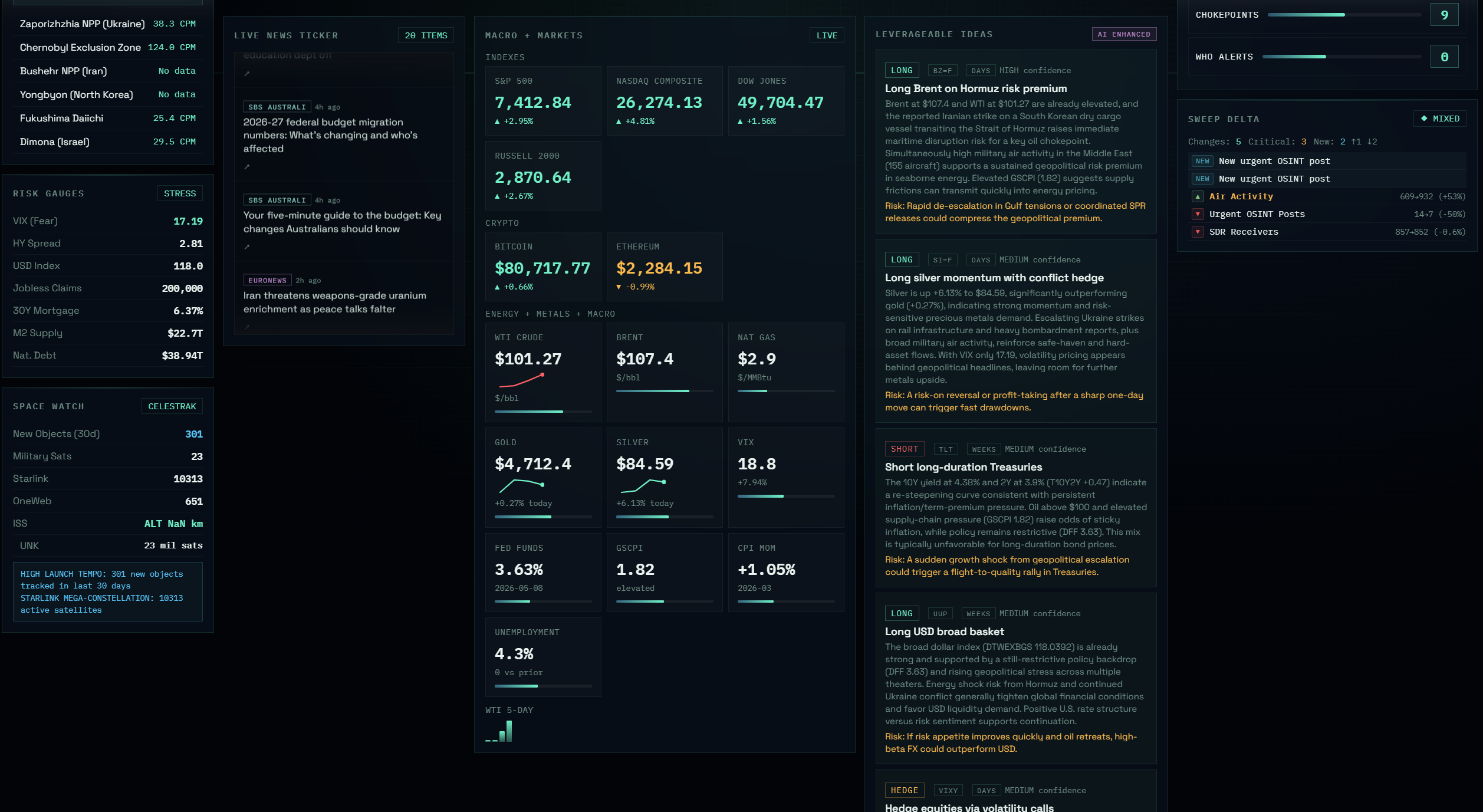Click SBS AUSTRALI tag on migration story
This screenshot has height=812, width=1483.
(277, 107)
